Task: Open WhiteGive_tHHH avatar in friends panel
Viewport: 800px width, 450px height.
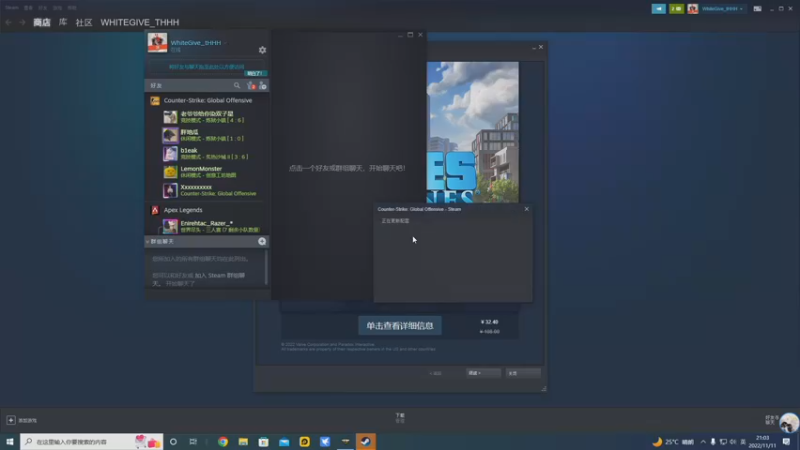Action: pos(157,42)
